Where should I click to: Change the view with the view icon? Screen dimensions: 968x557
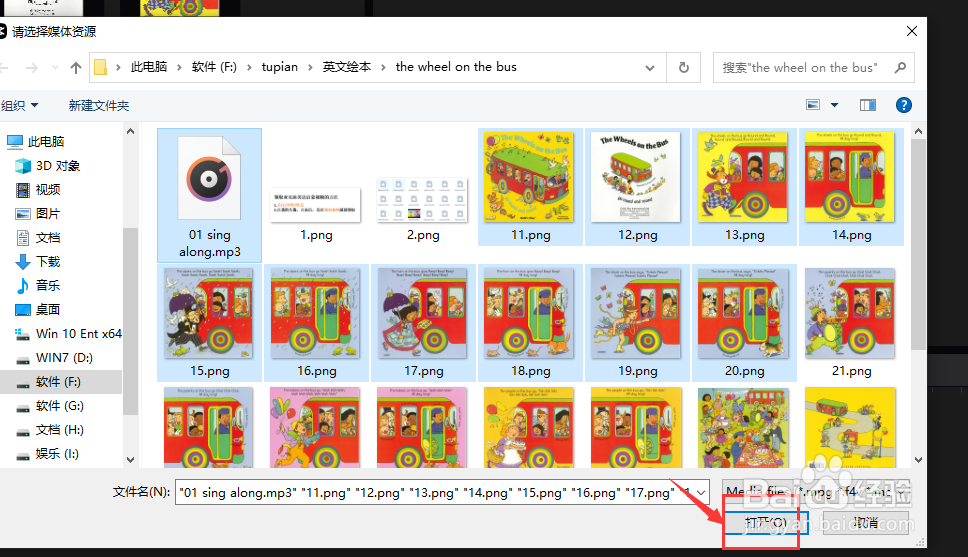pos(813,105)
